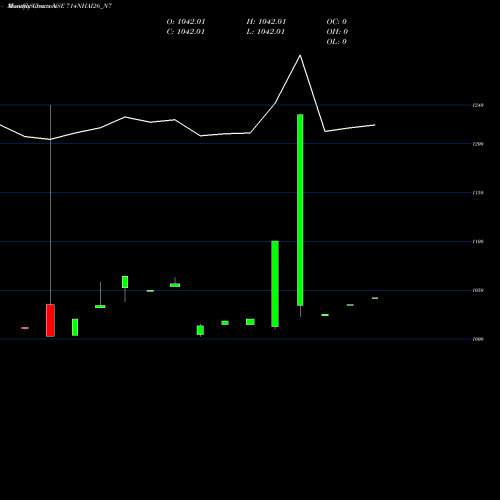Select the small red dash candle at far left
Screen dimensions: 500x500
click(x=25, y=328)
